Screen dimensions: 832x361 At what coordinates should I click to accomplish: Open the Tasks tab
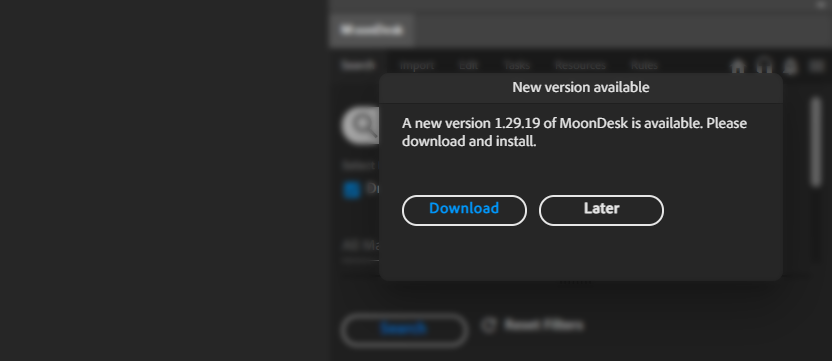tap(516, 65)
